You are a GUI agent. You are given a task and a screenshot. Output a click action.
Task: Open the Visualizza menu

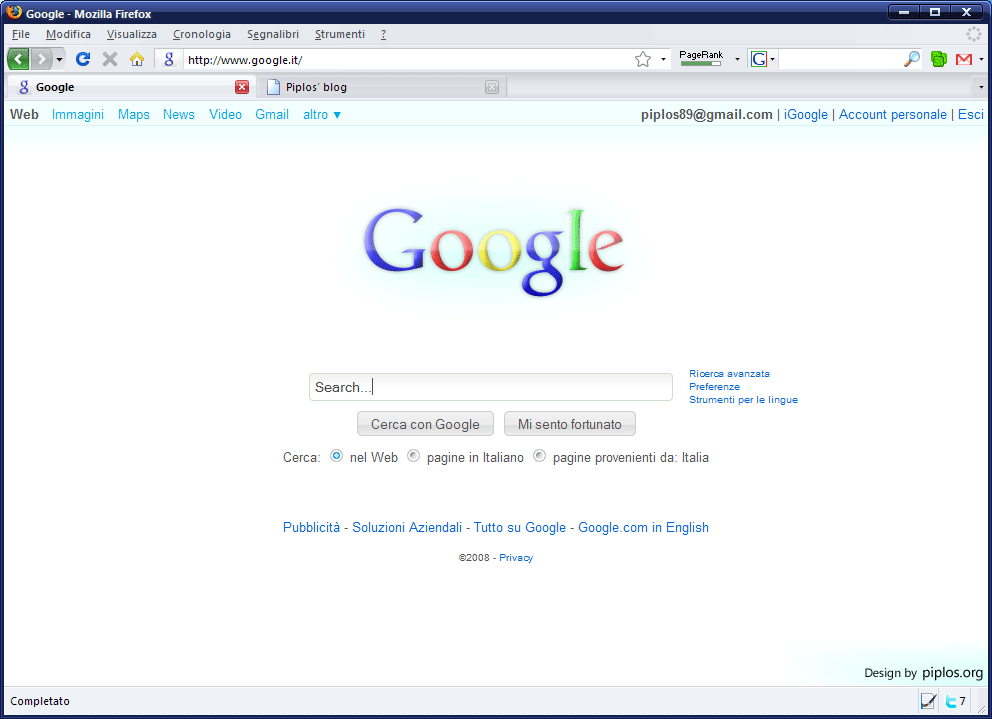point(132,34)
